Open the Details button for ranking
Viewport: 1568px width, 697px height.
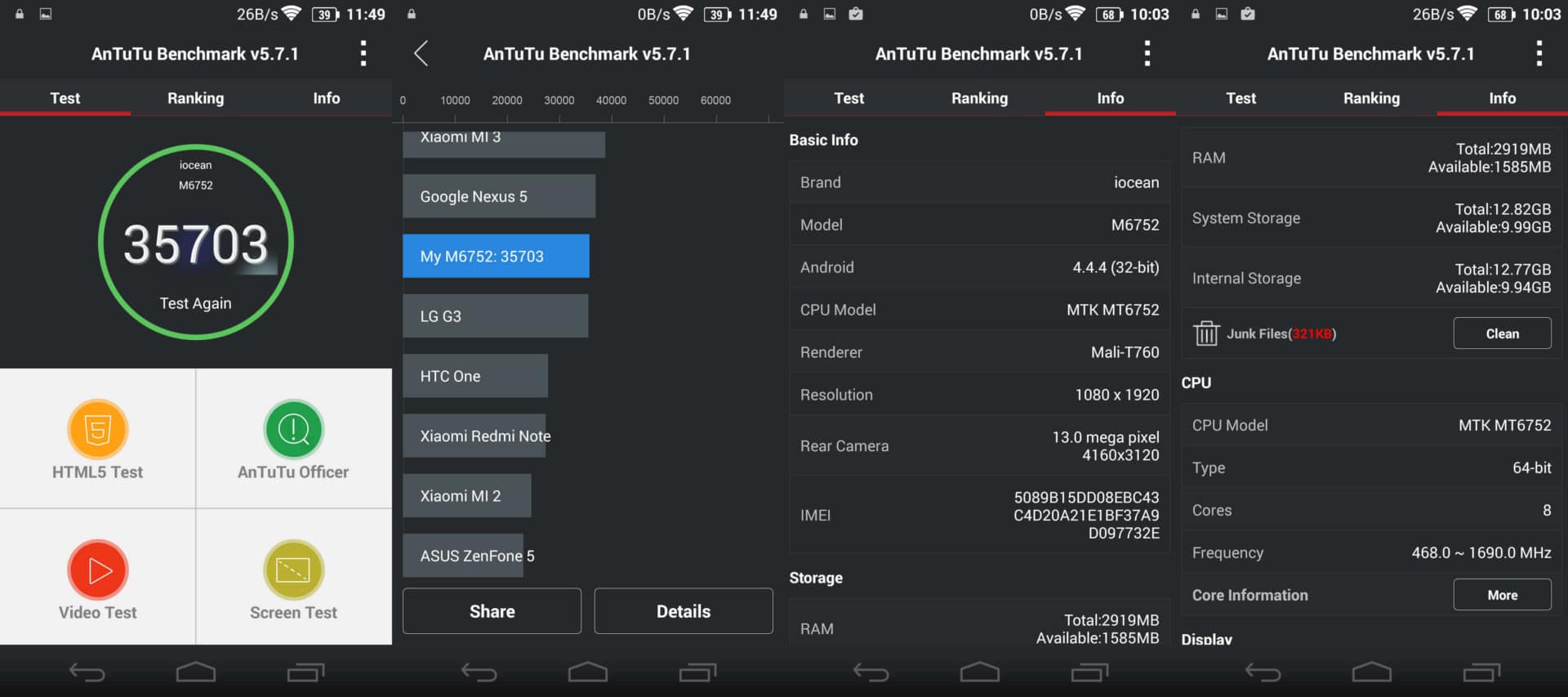point(683,611)
